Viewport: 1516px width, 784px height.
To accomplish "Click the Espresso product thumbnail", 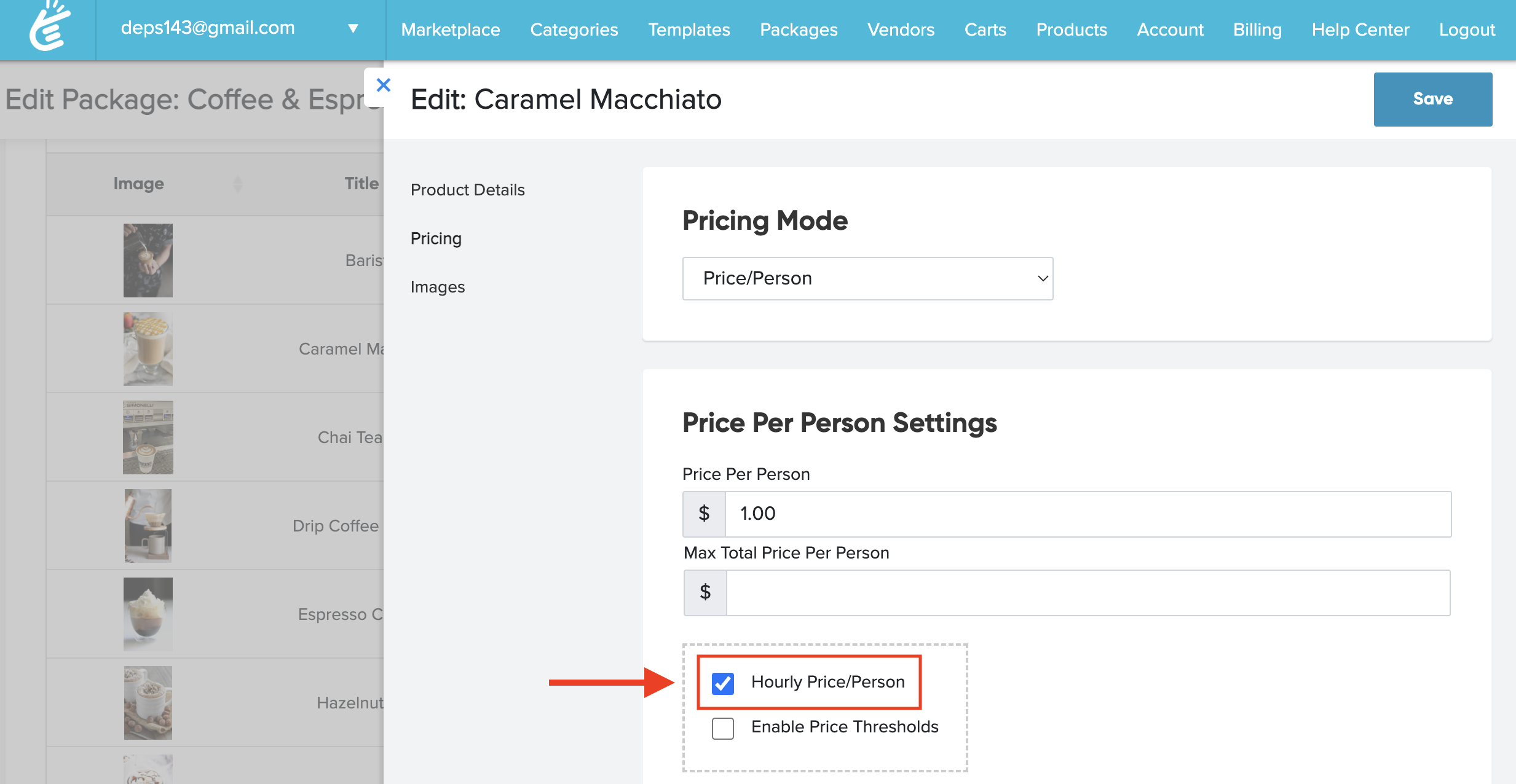I will pyautogui.click(x=148, y=614).
